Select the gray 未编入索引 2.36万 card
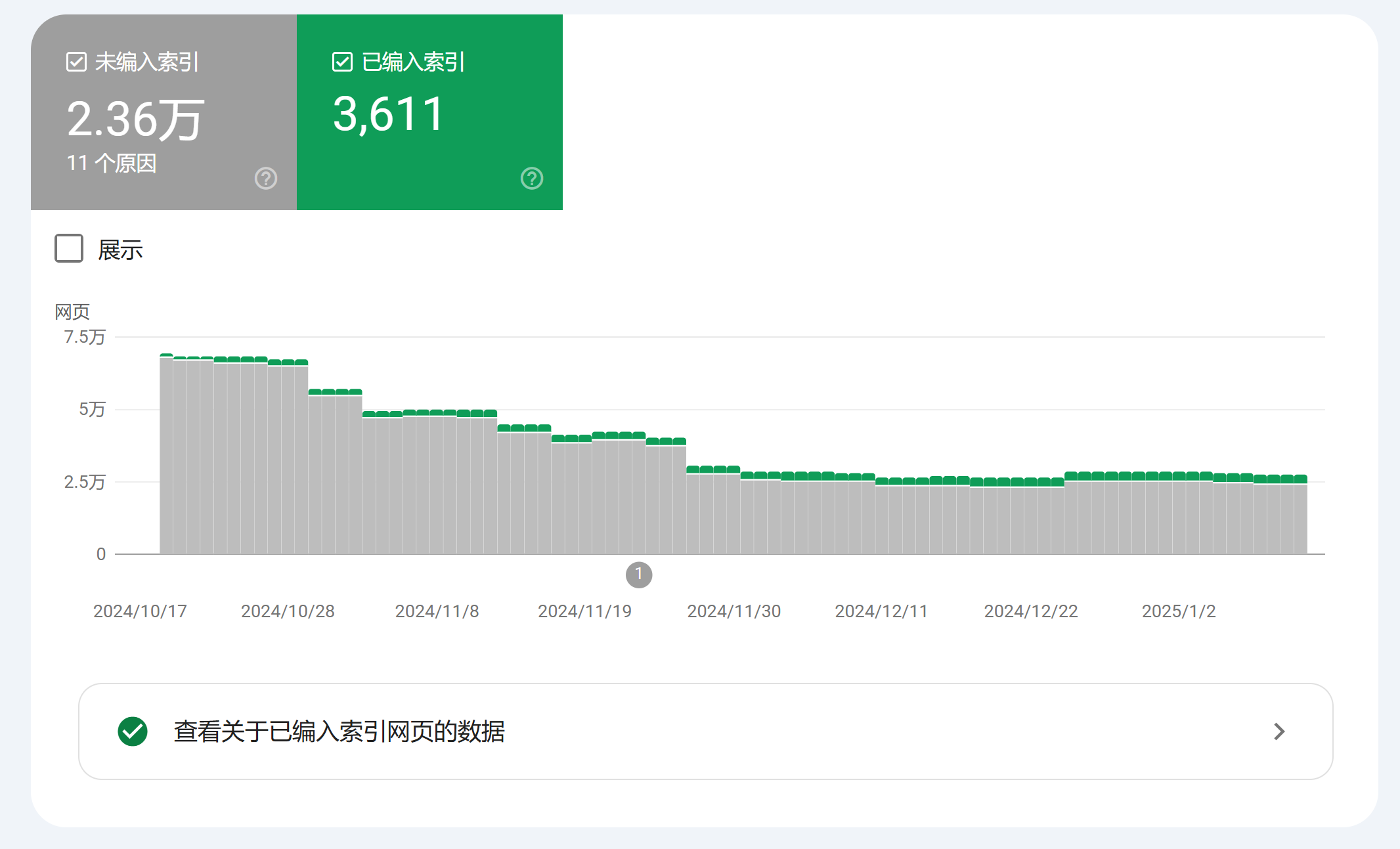Viewport: 1400px width, 849px height. 164,112
